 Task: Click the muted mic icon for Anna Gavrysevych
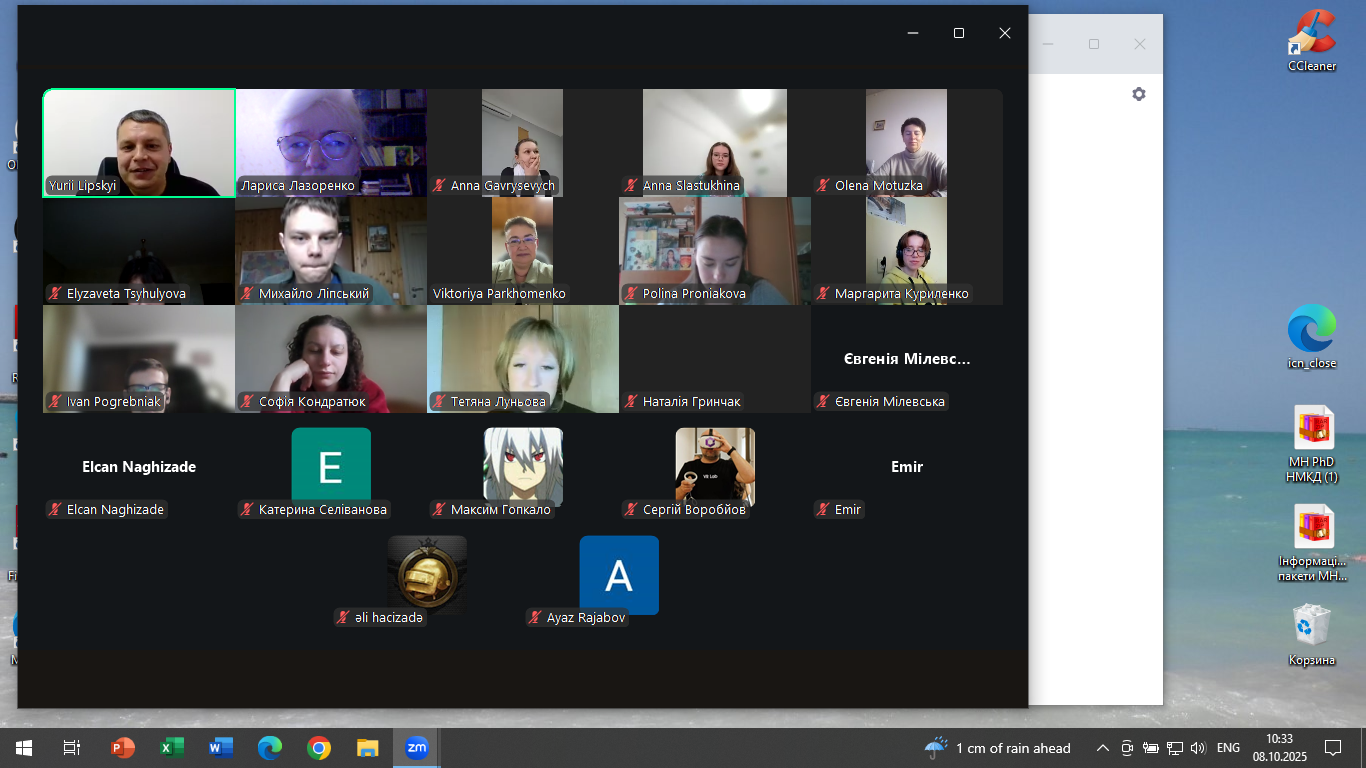click(x=439, y=186)
